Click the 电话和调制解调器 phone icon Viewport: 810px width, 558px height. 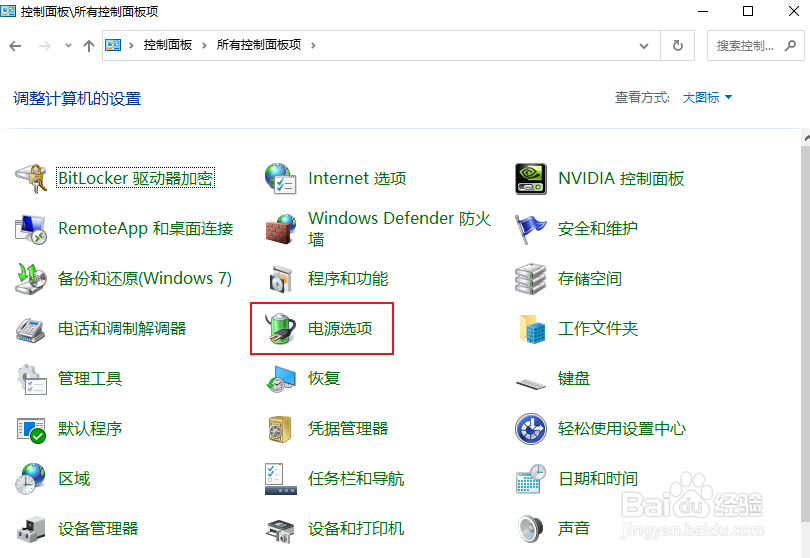pos(31,329)
